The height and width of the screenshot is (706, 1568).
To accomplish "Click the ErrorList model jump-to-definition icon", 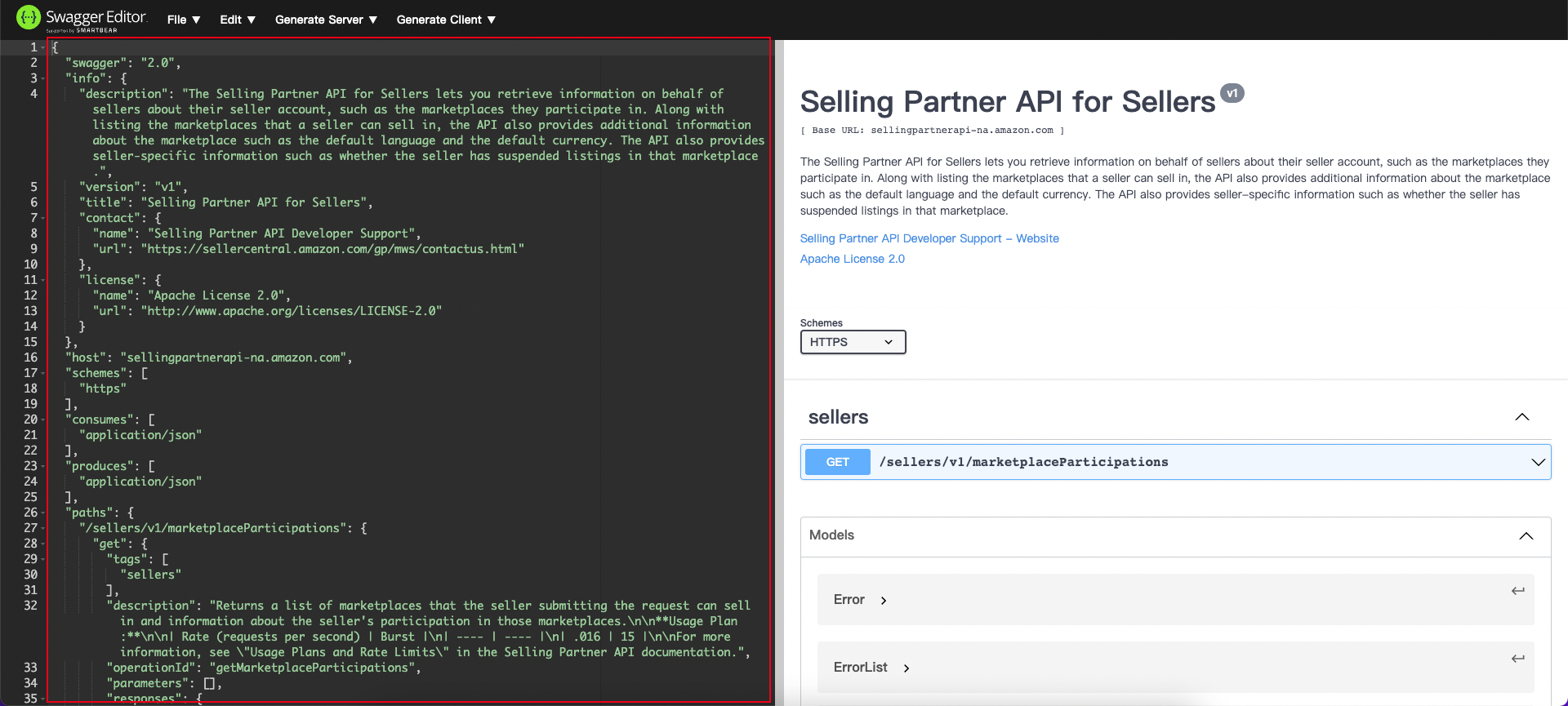I will (1517, 659).
